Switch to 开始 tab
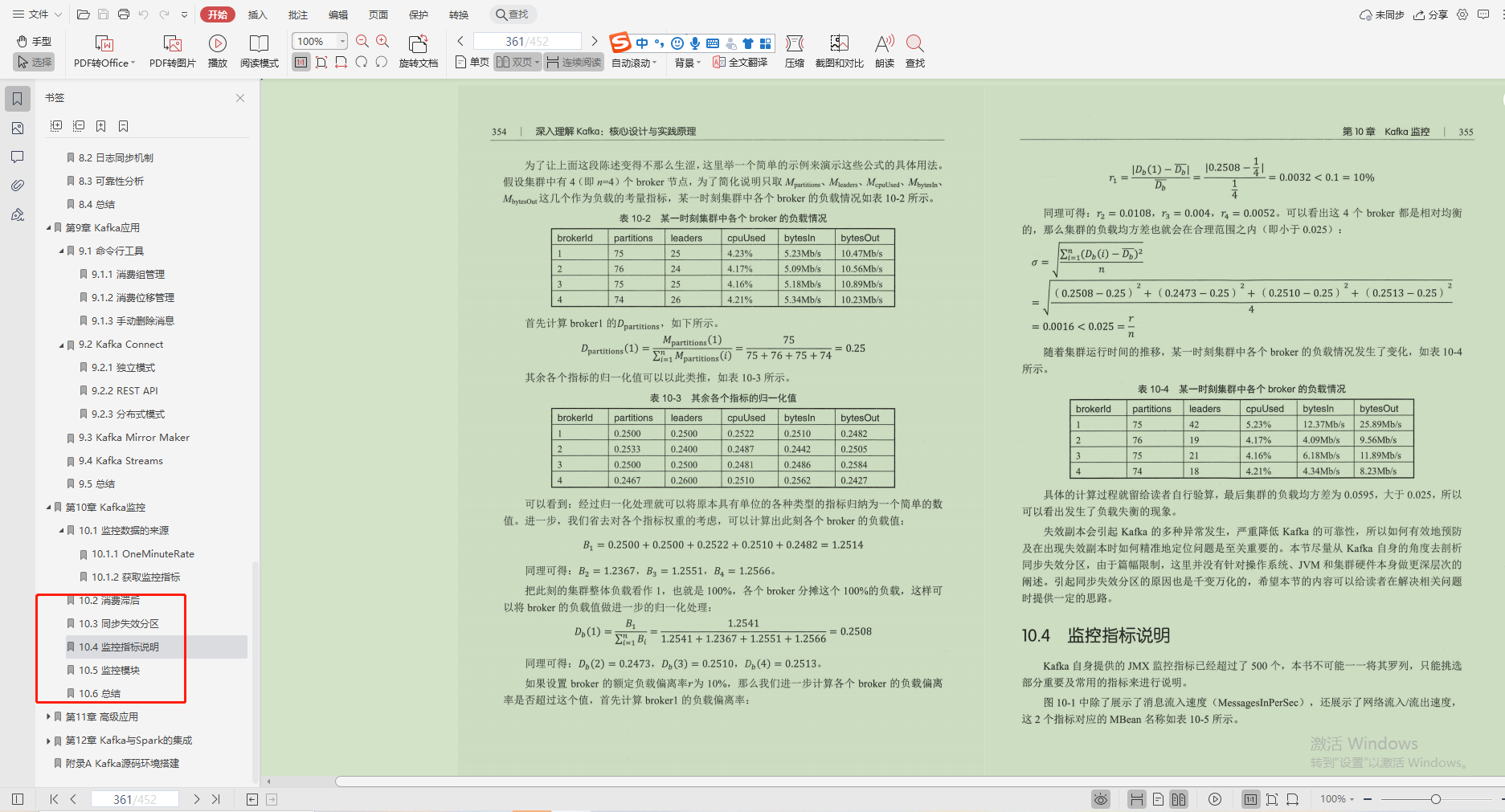Image resolution: width=1505 pixels, height=812 pixels. coord(218,14)
